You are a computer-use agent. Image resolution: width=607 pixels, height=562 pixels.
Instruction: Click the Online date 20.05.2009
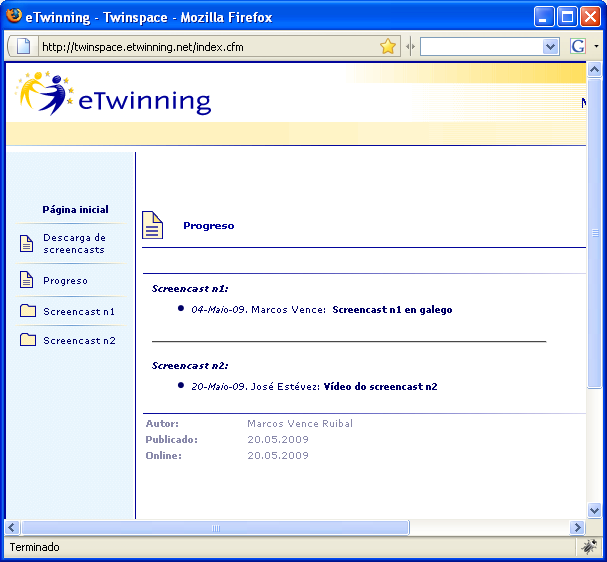click(x=278, y=456)
